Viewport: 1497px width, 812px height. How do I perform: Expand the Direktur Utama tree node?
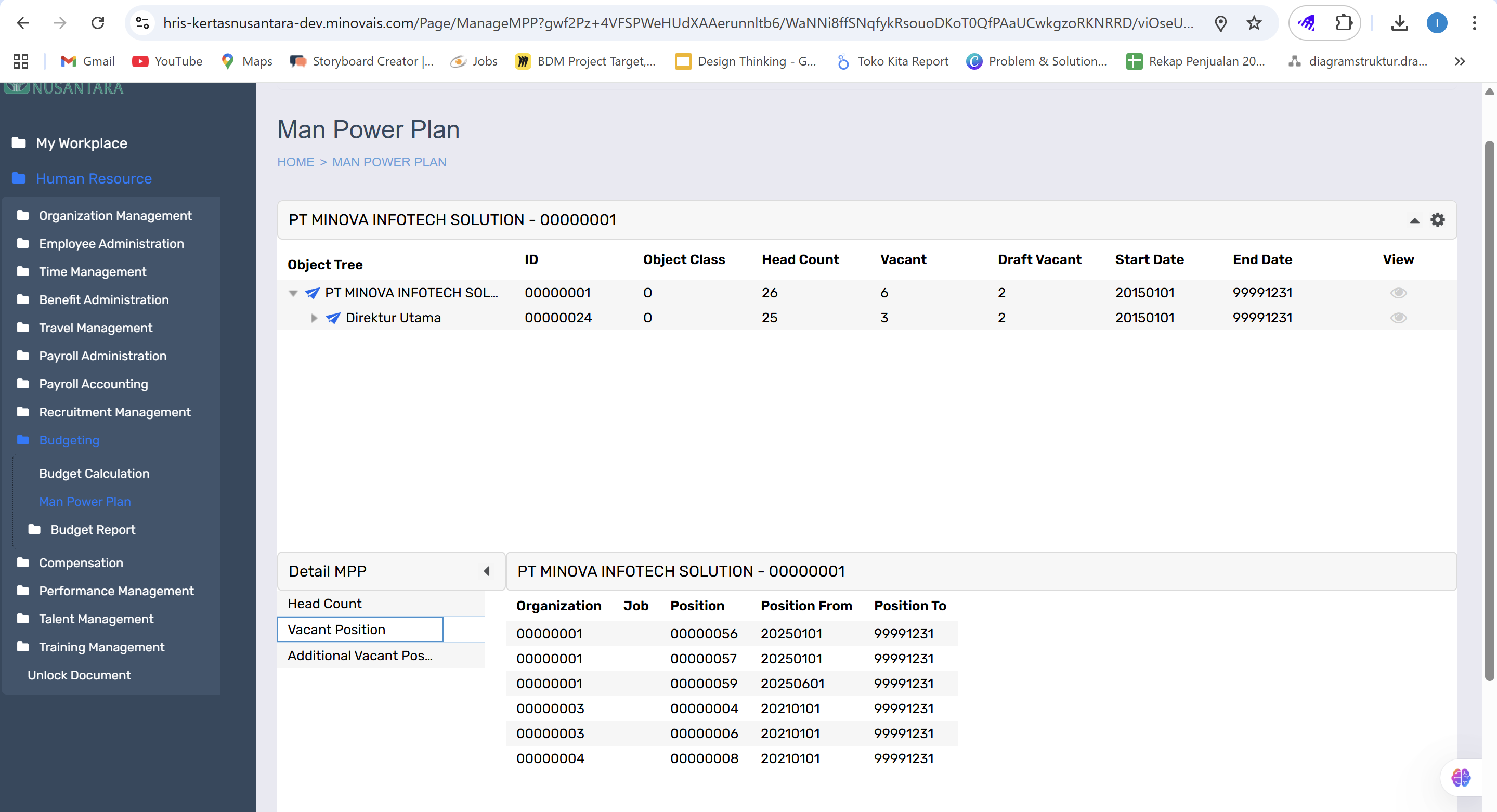(x=314, y=318)
